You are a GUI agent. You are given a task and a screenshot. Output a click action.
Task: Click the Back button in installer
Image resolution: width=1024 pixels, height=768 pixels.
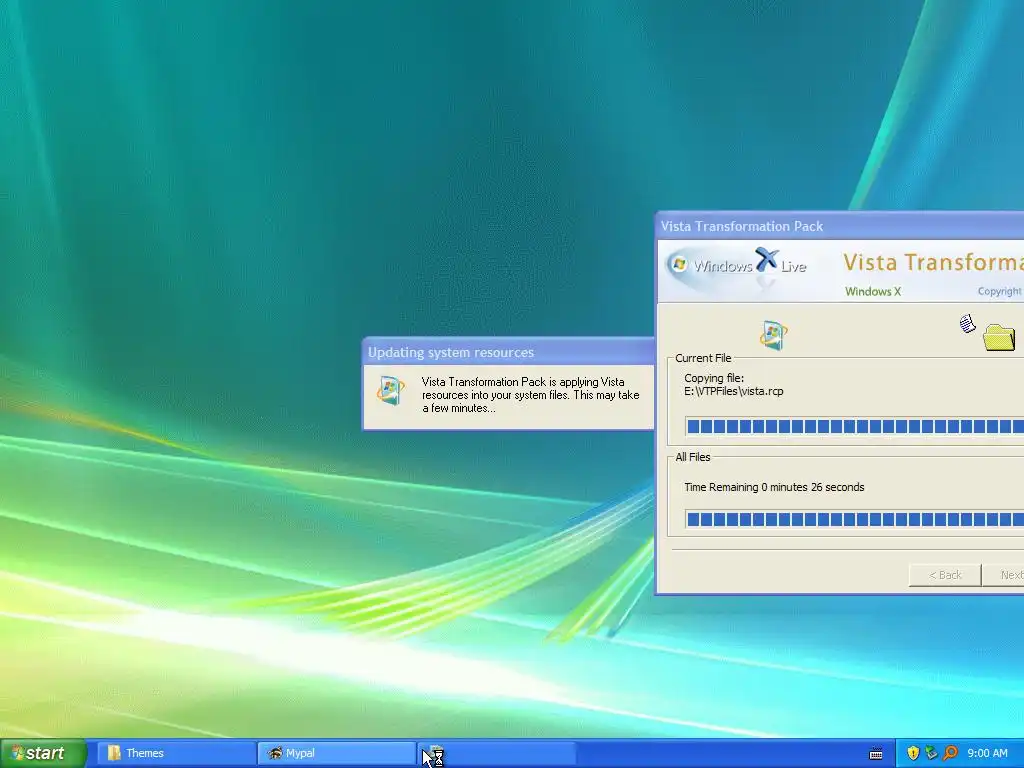(x=945, y=575)
